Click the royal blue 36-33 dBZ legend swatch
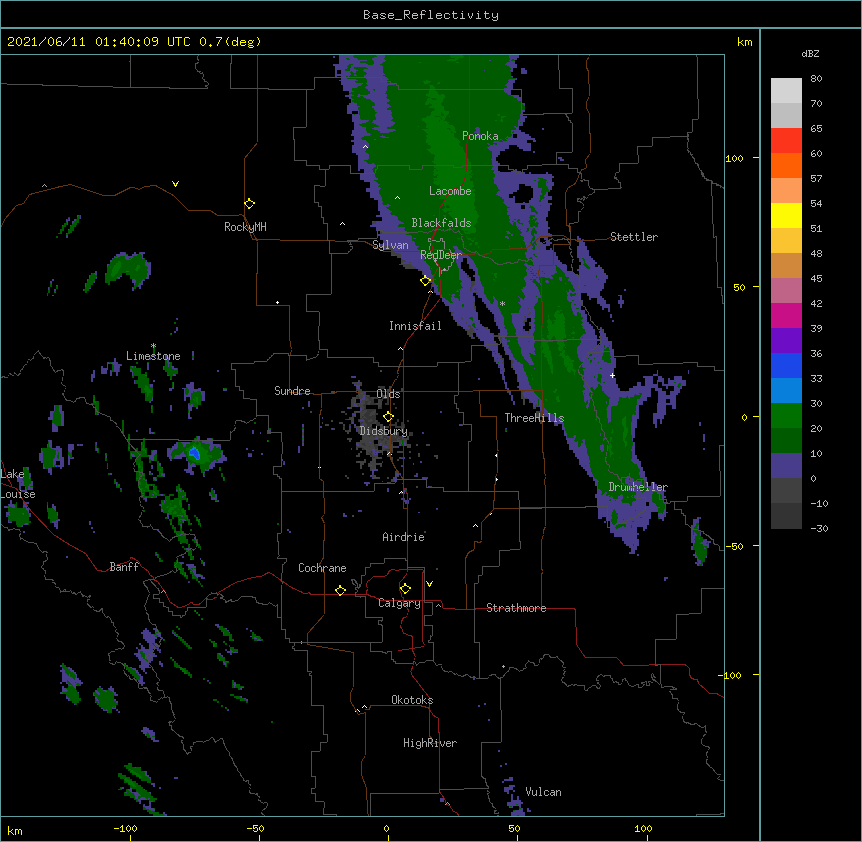 [x=786, y=365]
